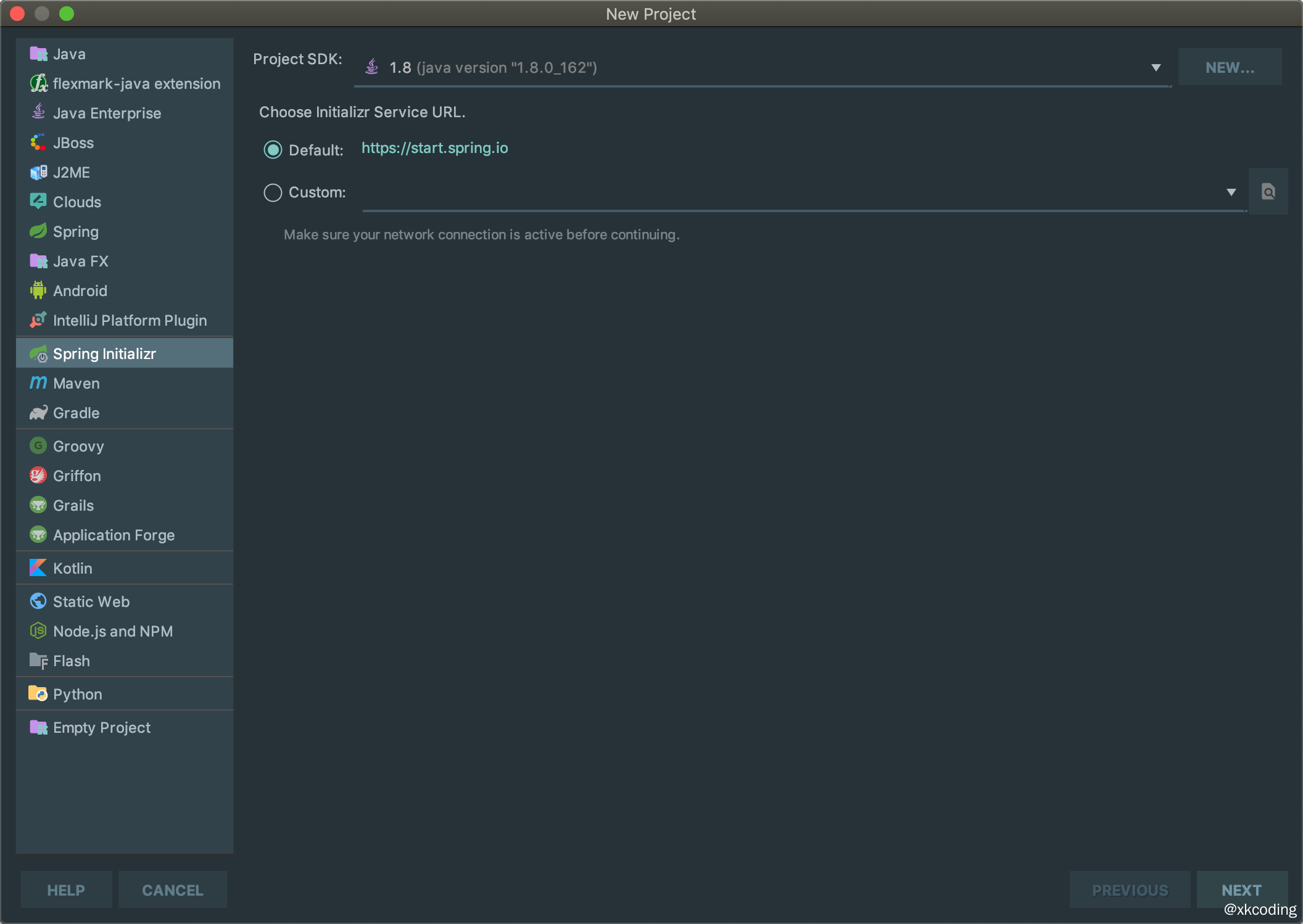
Task: Click the Android robot icon
Action: (x=38, y=290)
